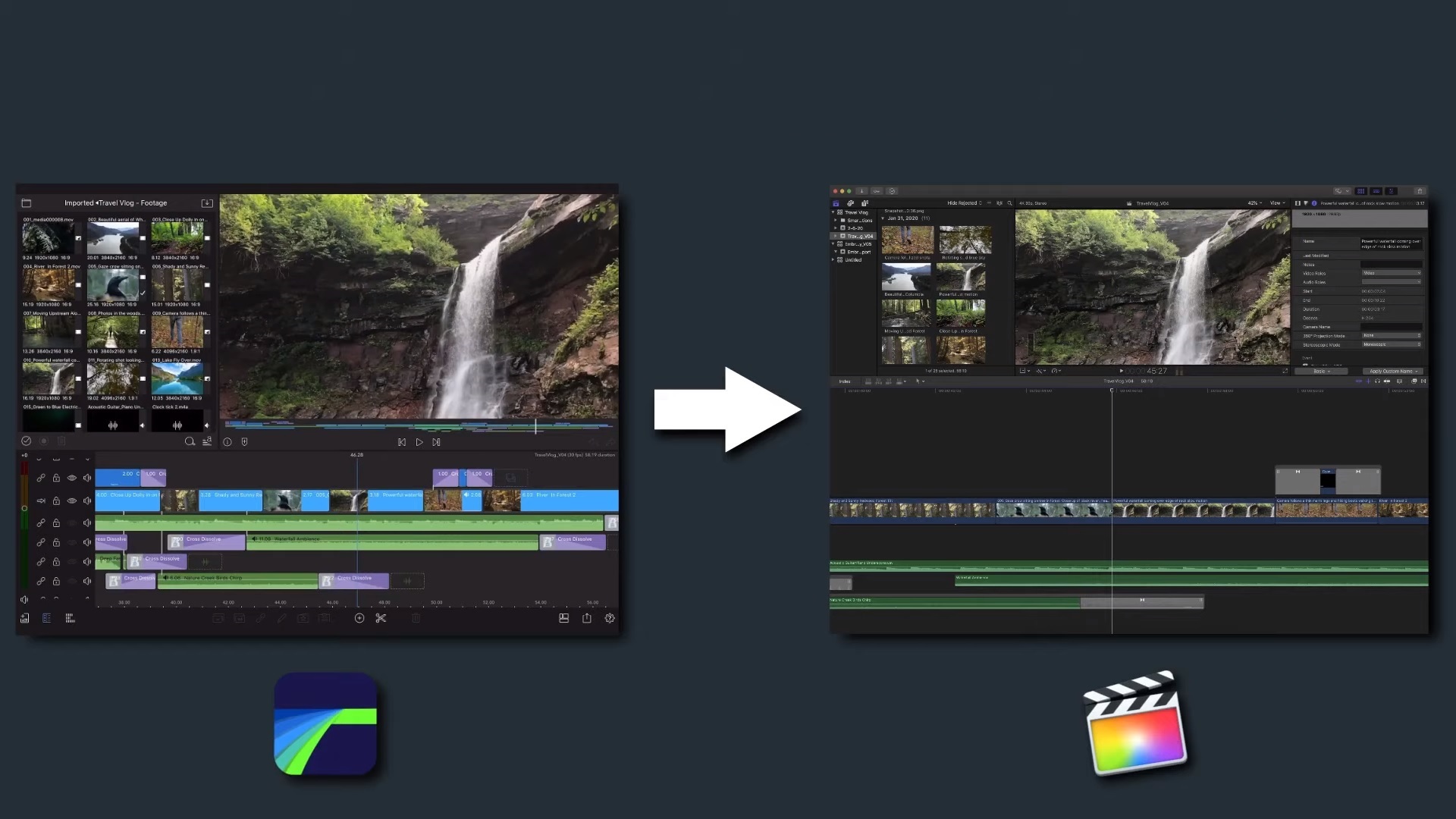Click the track headers view icon in LumaFusion
The height and width of the screenshot is (819, 1456).
pyautogui.click(x=46, y=619)
